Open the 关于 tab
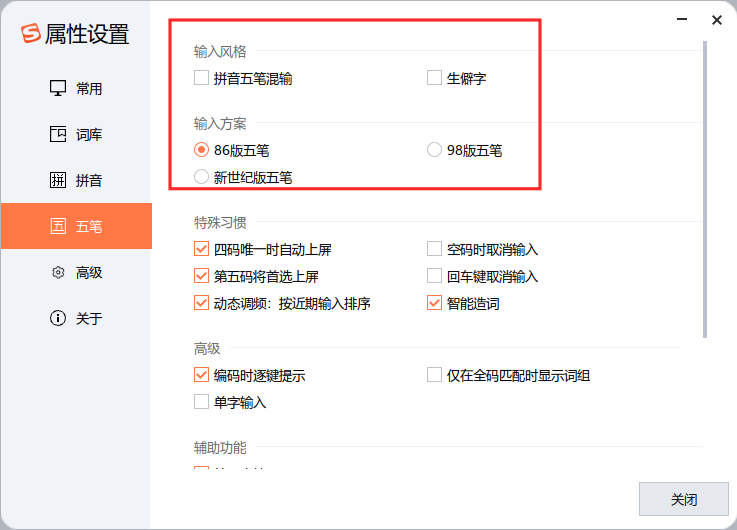This screenshot has height=530, width=737. [76, 319]
